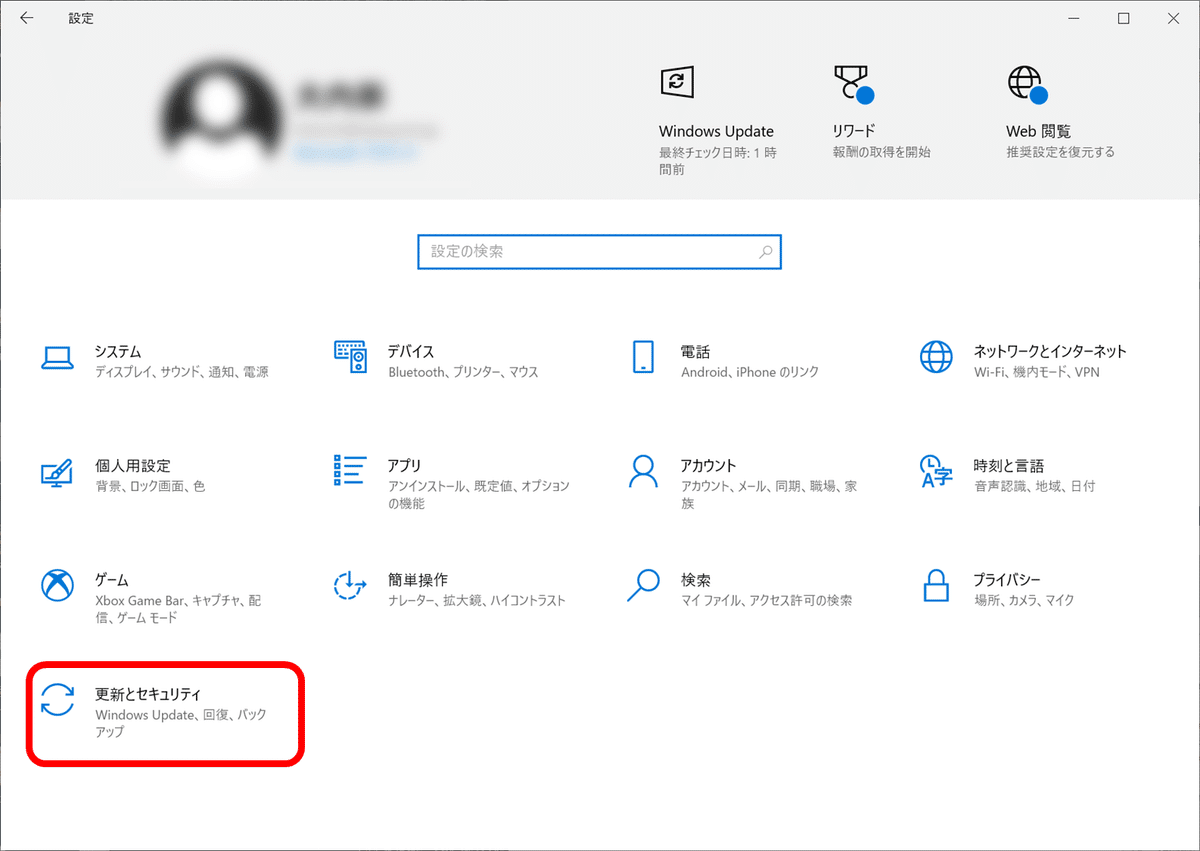Click the Web 閲覧 label in header
The height and width of the screenshot is (851, 1200).
(x=1038, y=131)
